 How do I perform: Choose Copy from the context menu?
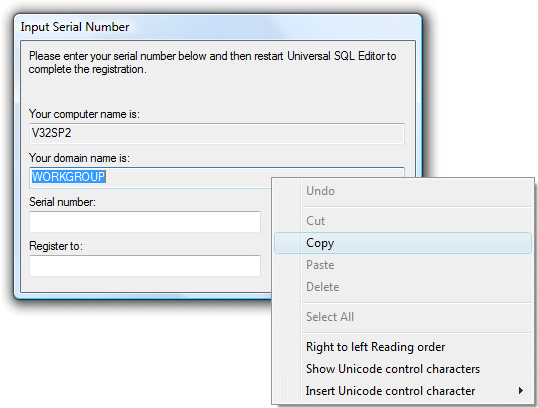pyautogui.click(x=403, y=243)
